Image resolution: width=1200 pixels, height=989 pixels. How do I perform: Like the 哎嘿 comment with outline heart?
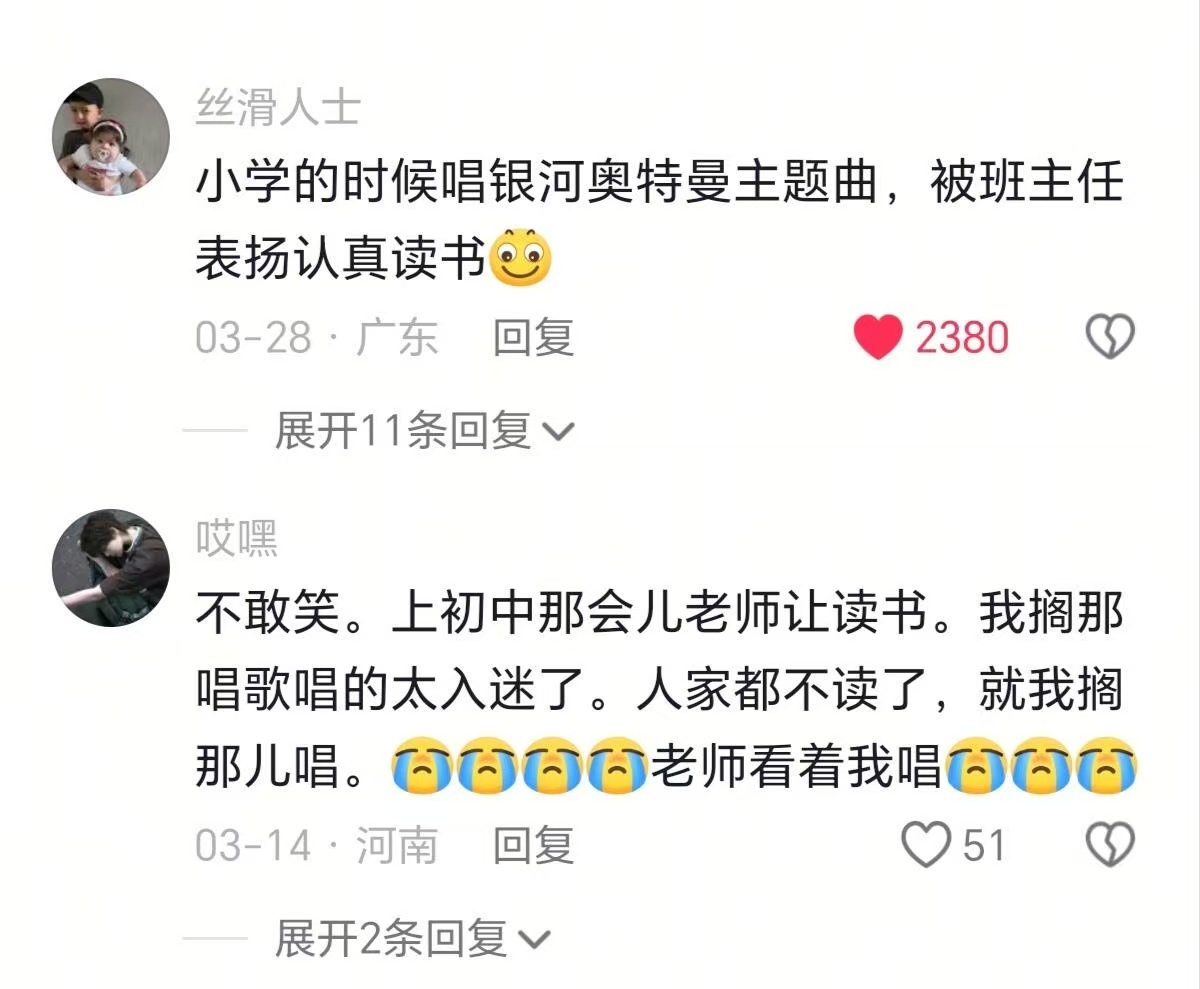point(926,846)
